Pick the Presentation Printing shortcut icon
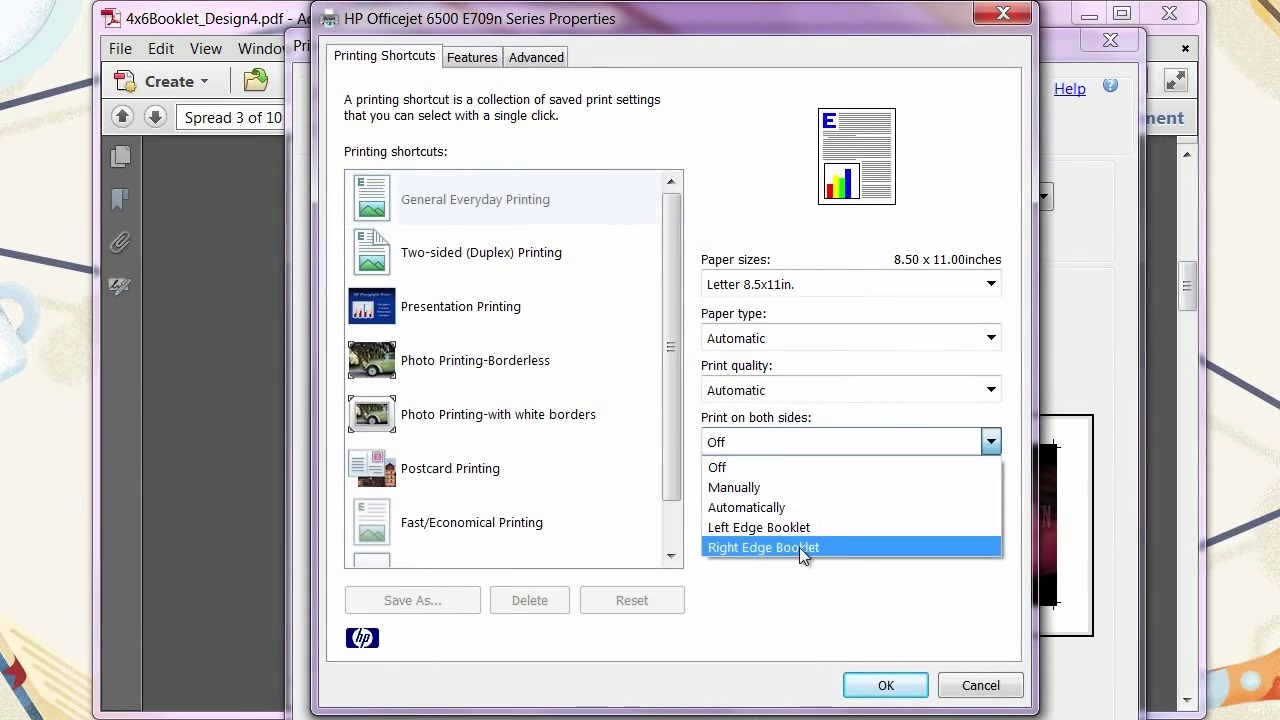Image resolution: width=1280 pixels, height=720 pixels. click(x=371, y=306)
